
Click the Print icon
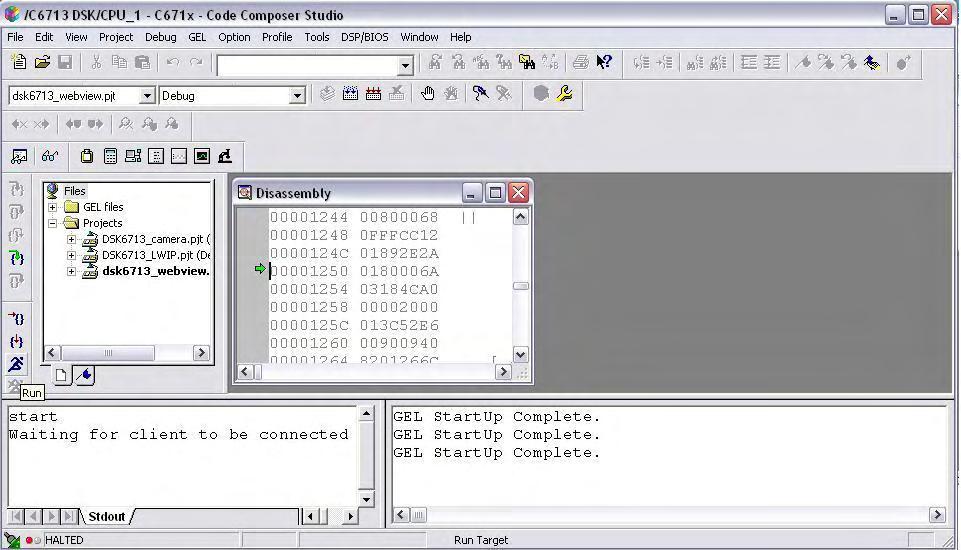580,62
